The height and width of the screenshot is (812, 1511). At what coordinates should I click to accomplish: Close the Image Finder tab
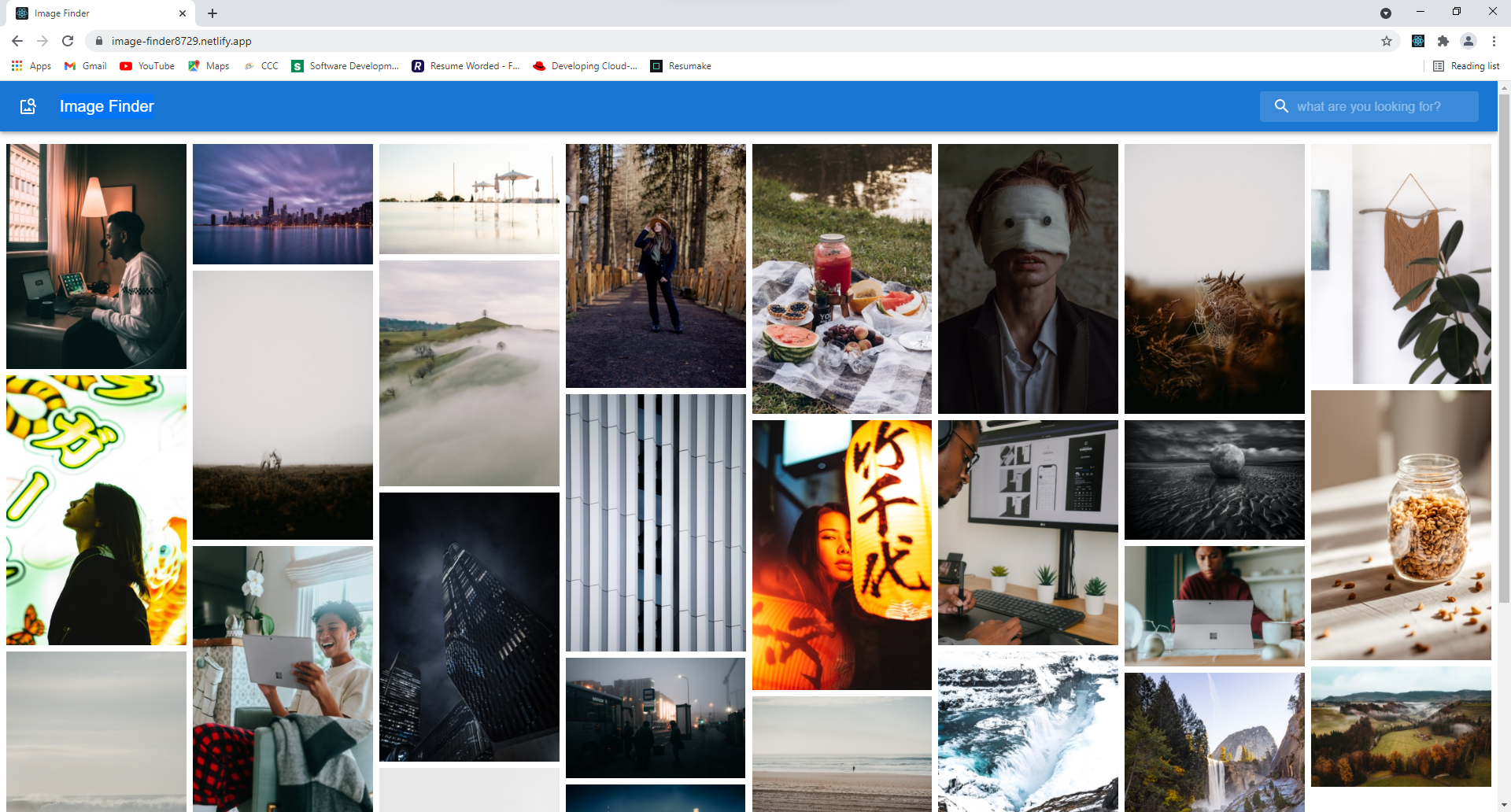click(183, 13)
